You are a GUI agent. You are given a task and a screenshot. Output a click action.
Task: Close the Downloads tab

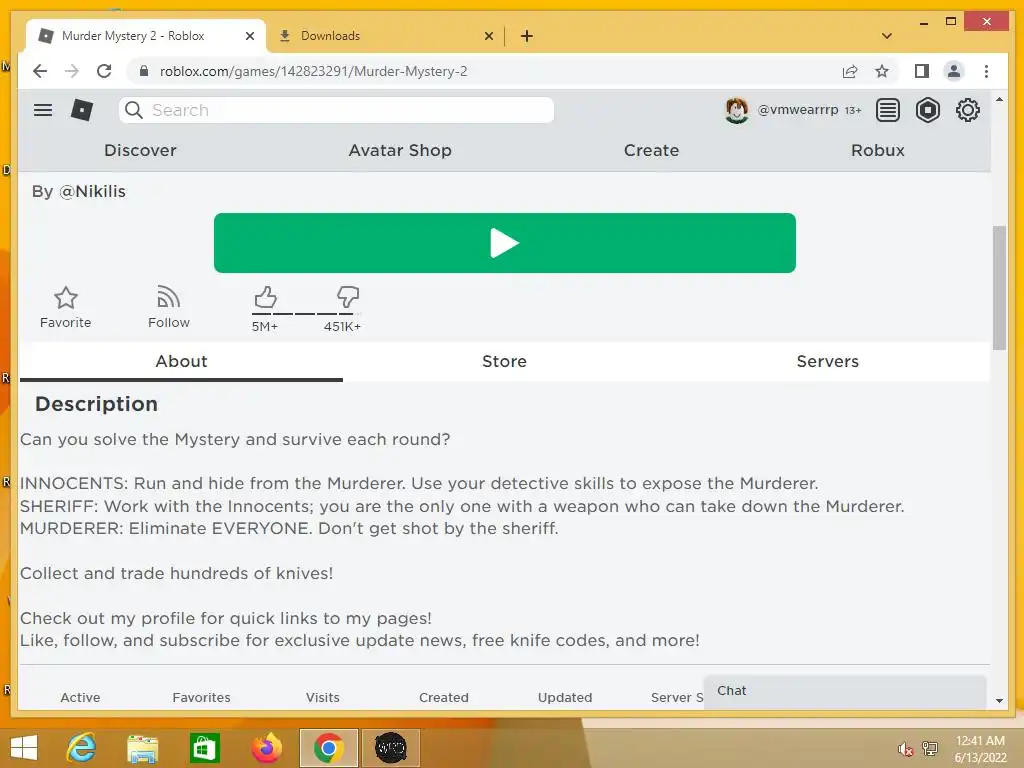click(x=488, y=36)
